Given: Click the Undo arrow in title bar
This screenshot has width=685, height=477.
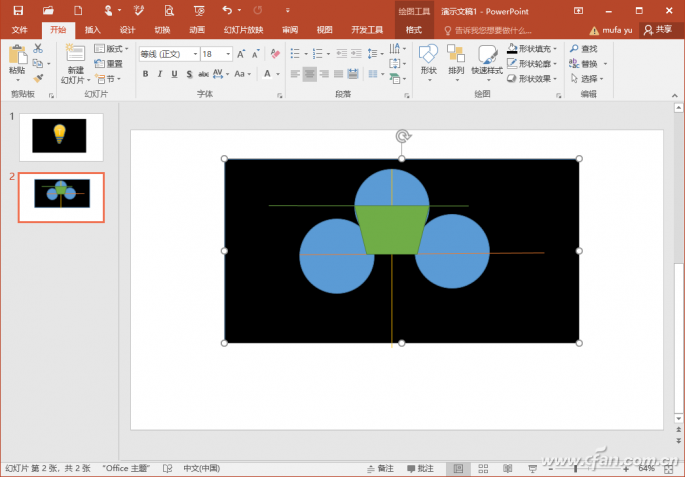Looking at the screenshot, I should pyautogui.click(x=226, y=10).
